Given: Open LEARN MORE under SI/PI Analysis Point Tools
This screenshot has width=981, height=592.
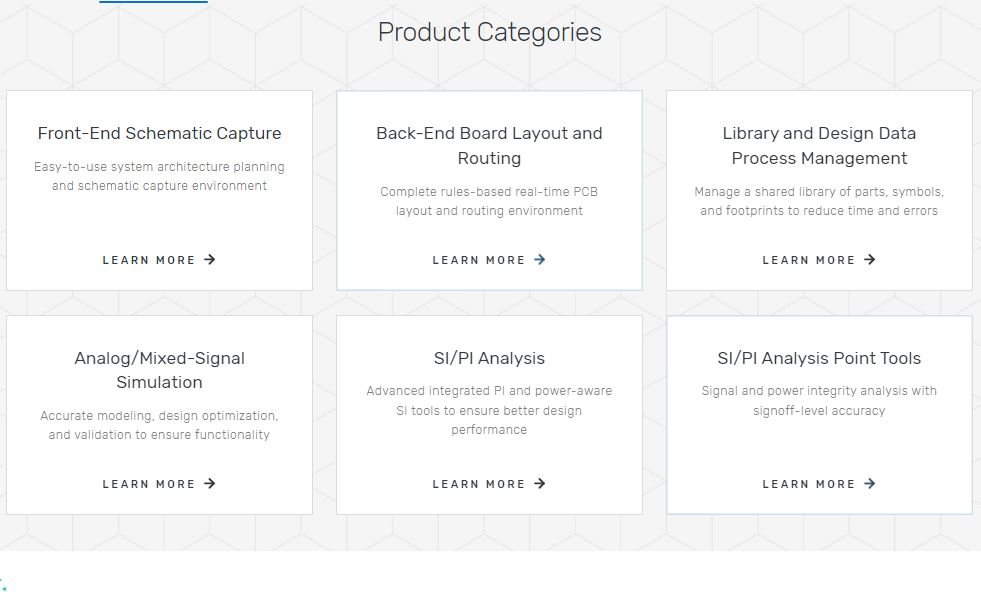Looking at the screenshot, I should (x=819, y=484).
